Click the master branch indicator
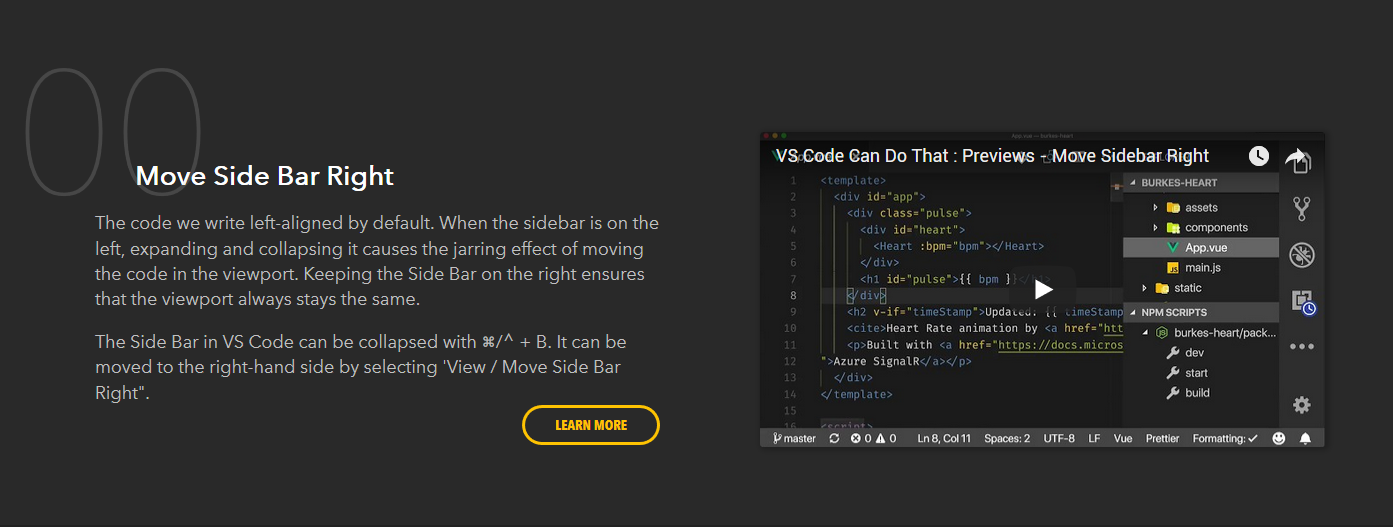 (794, 438)
